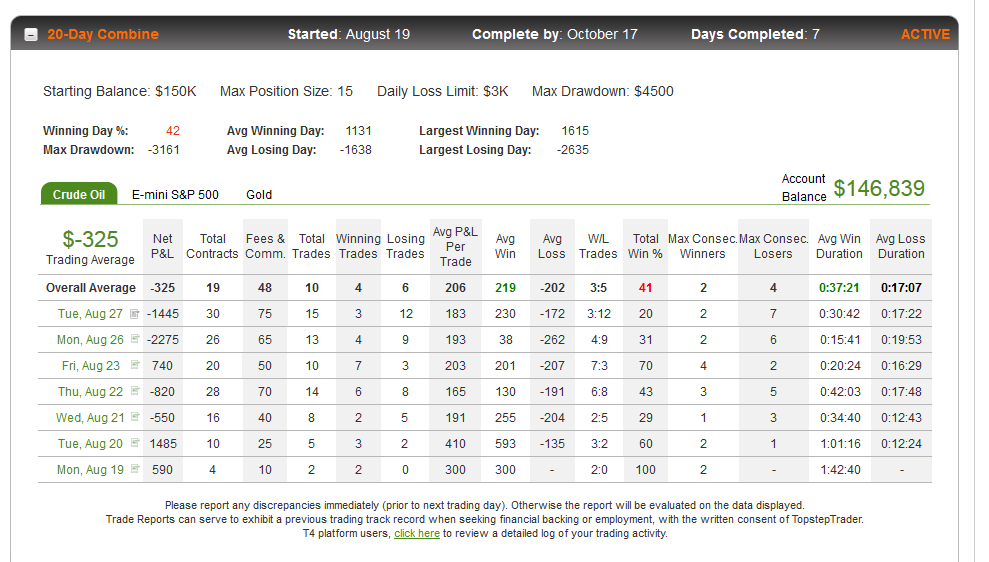Click the 20-Day Combine title
This screenshot has width=989, height=562.
pyautogui.click(x=103, y=35)
